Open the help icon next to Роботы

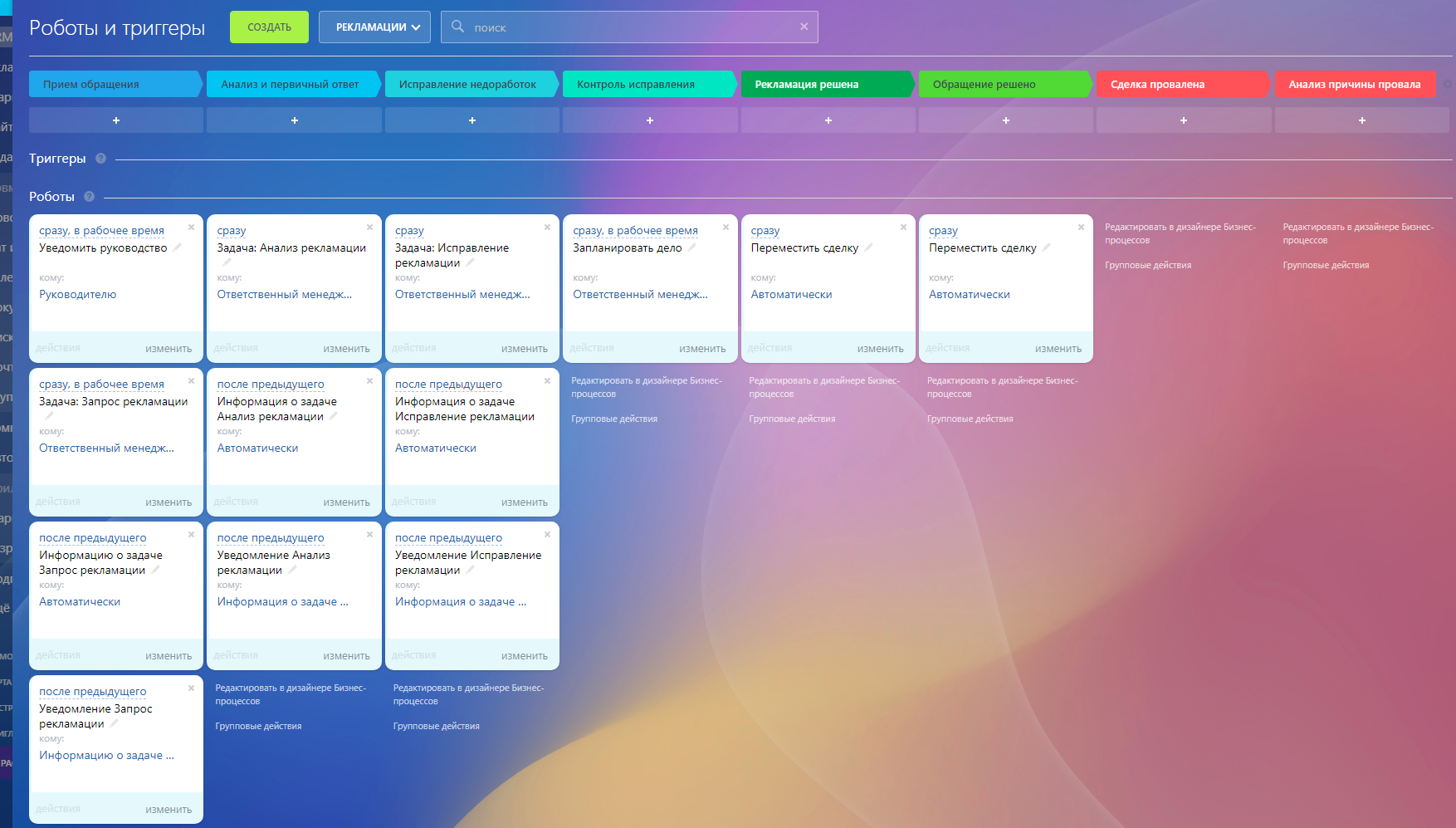pos(89,197)
